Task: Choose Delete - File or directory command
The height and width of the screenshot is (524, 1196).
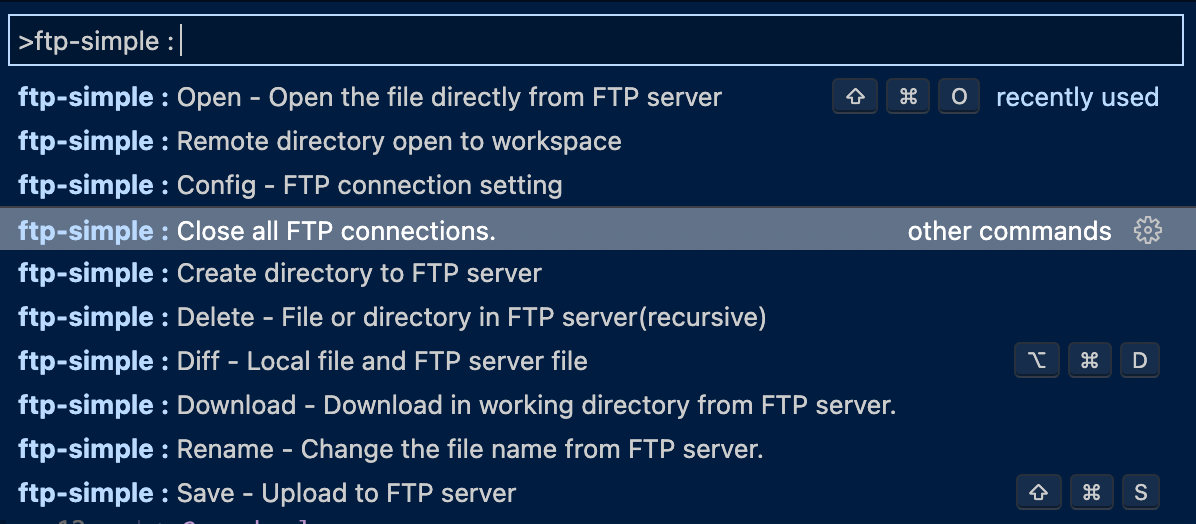Action: tap(598, 317)
